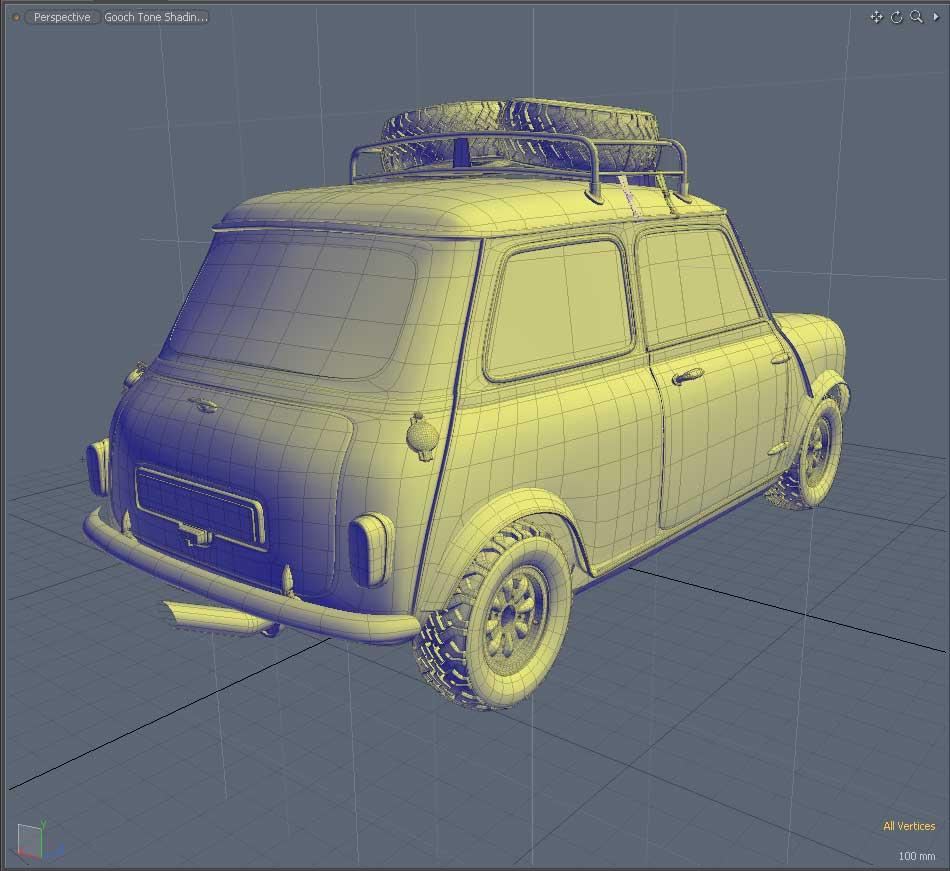Open the Perspective view type dropdown

(x=61, y=16)
